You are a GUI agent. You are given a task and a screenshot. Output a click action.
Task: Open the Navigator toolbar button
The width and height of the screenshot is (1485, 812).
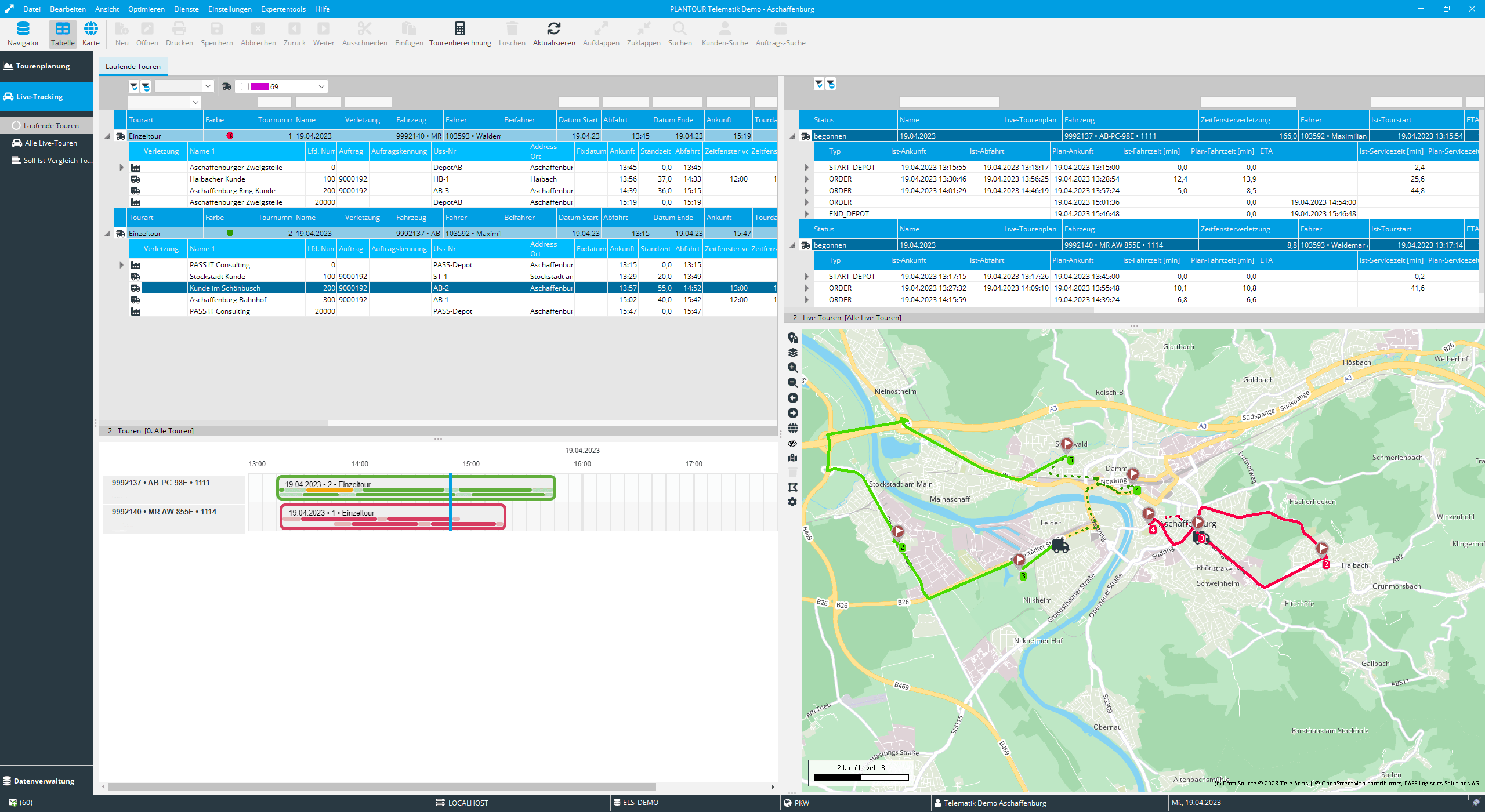(x=23, y=34)
